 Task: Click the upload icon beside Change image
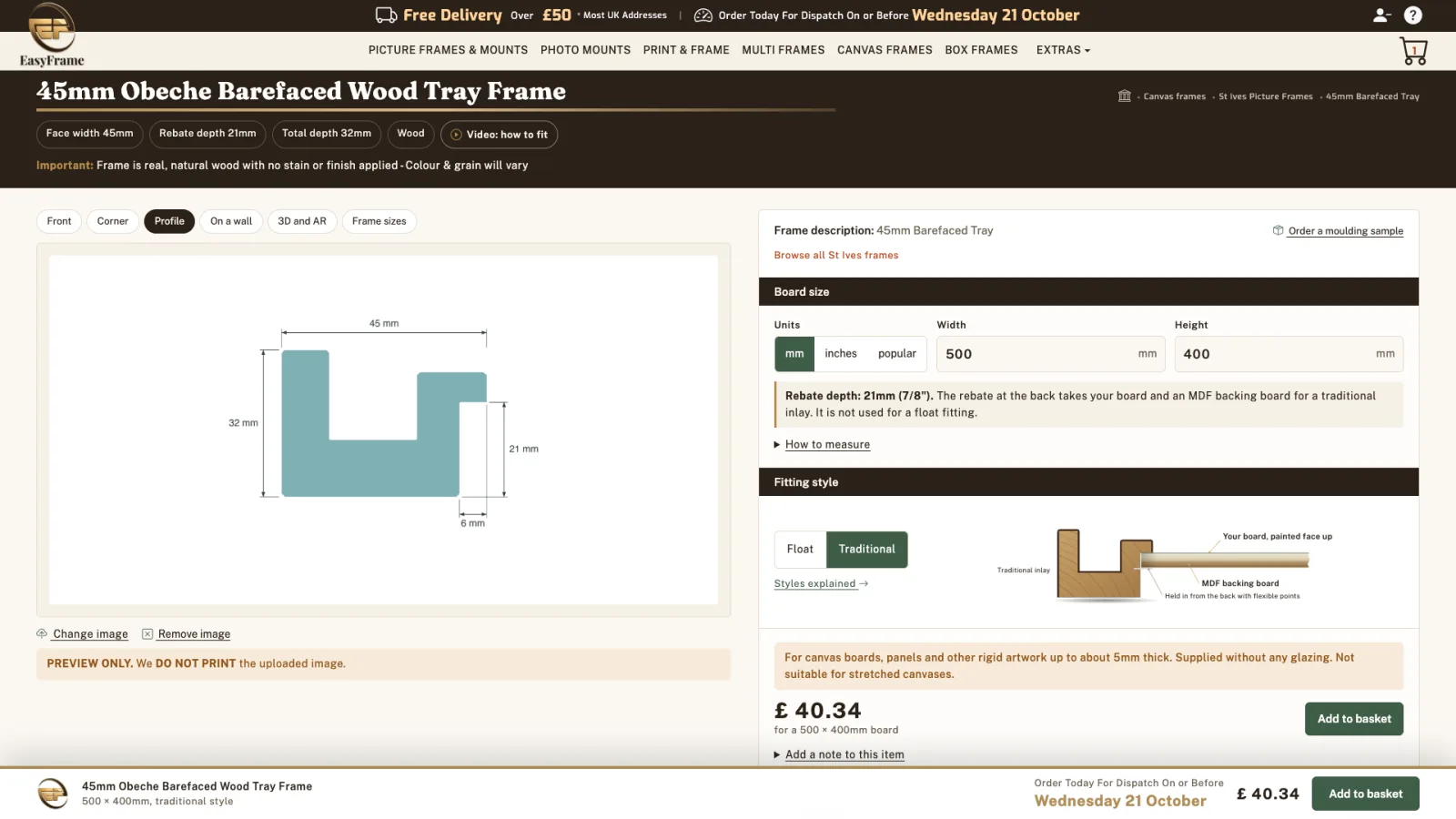click(42, 633)
